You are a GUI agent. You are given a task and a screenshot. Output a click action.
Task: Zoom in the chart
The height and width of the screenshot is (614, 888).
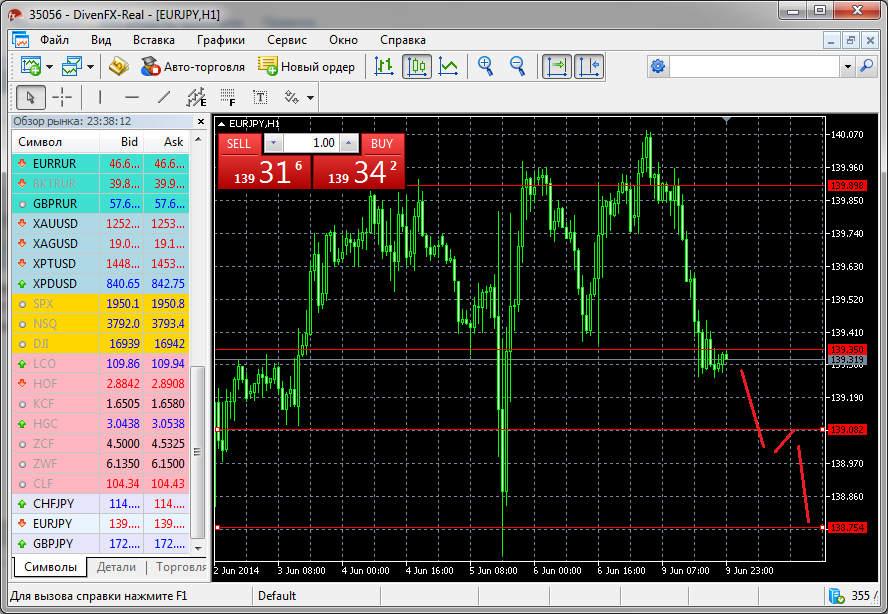pyautogui.click(x=485, y=66)
